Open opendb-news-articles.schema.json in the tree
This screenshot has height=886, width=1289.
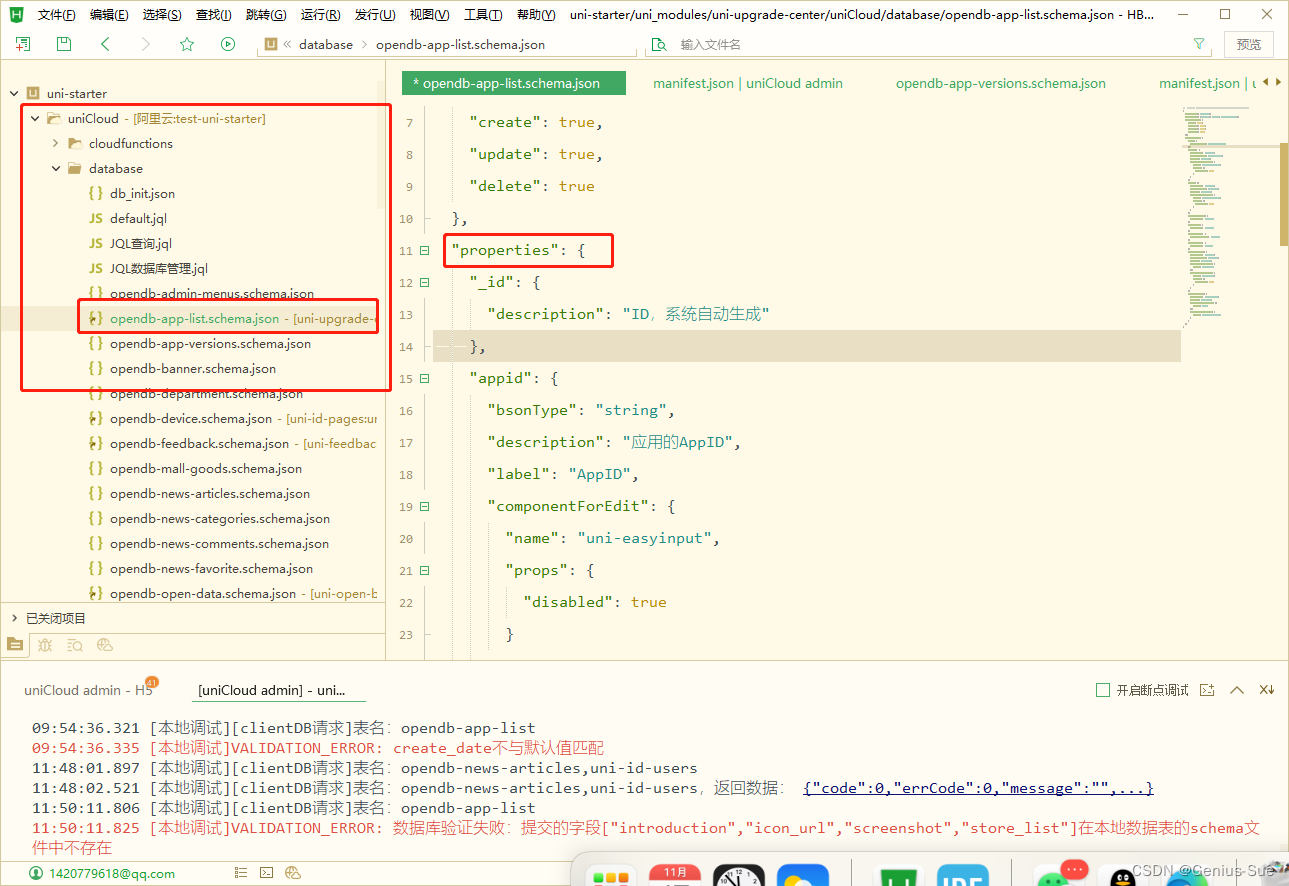click(x=210, y=493)
